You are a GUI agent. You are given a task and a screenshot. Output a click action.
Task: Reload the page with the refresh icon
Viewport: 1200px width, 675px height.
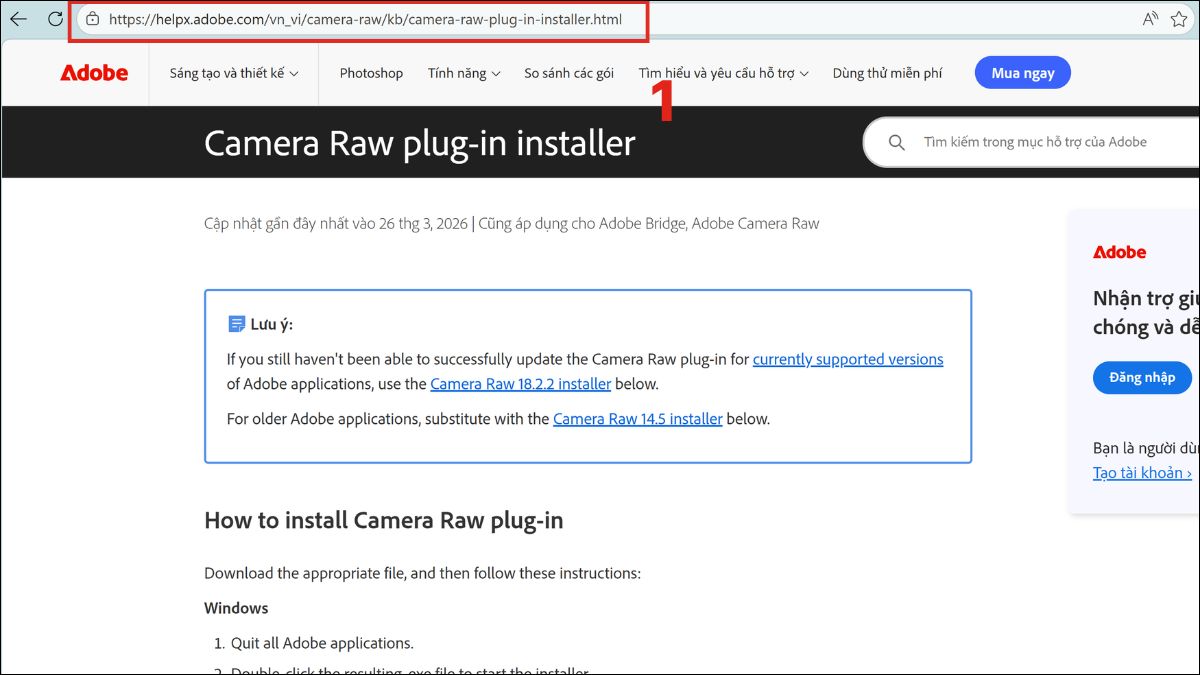coord(55,18)
